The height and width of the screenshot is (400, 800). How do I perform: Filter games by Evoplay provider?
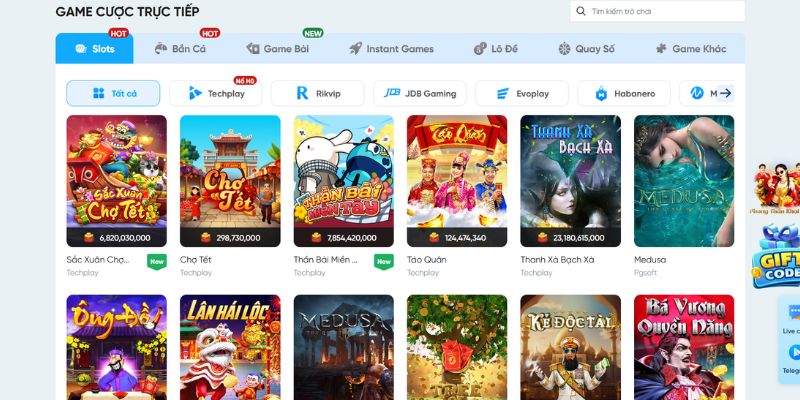click(x=522, y=93)
